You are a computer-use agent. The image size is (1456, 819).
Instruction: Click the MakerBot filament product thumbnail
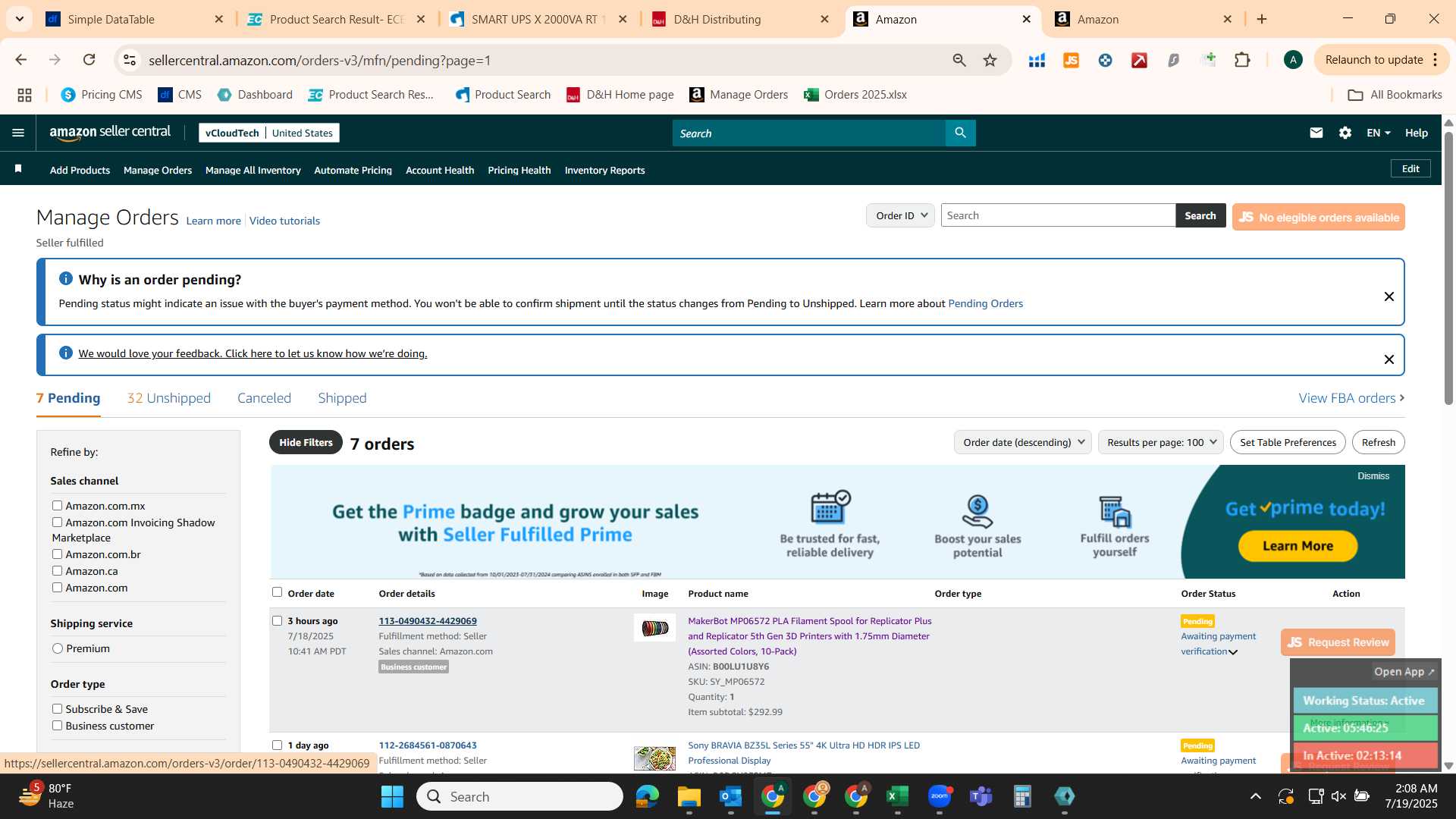point(654,628)
